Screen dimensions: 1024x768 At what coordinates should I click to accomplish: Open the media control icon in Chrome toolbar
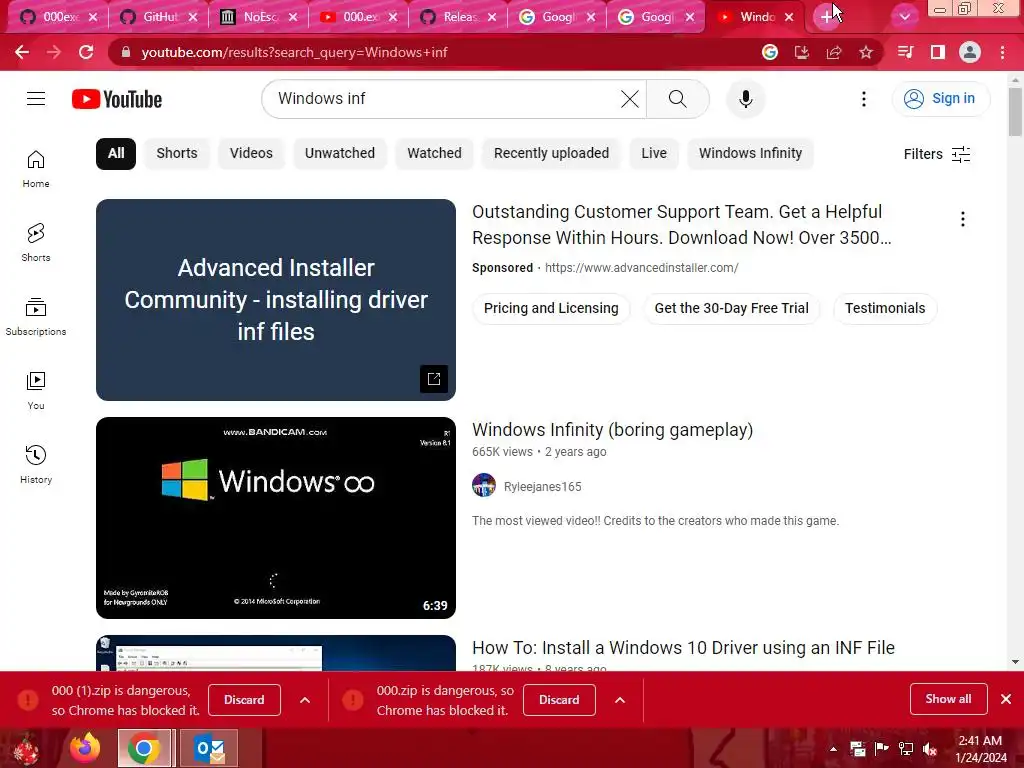(906, 52)
